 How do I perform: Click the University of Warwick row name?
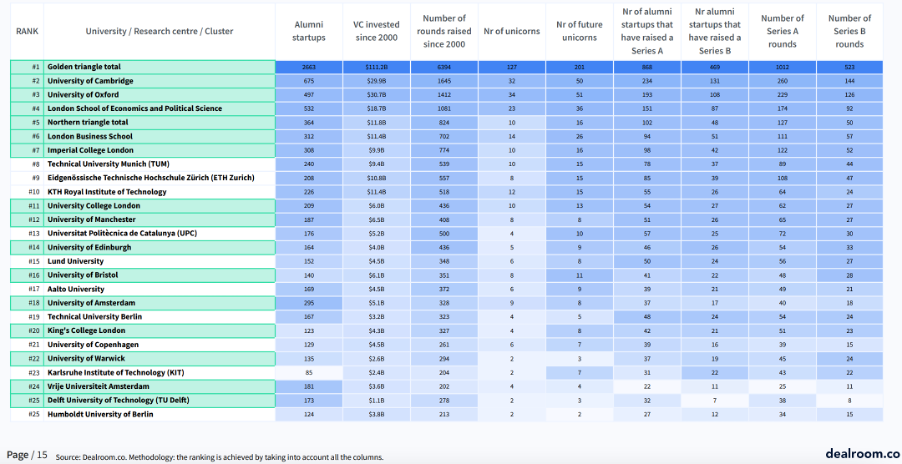pyautogui.click(x=86, y=358)
